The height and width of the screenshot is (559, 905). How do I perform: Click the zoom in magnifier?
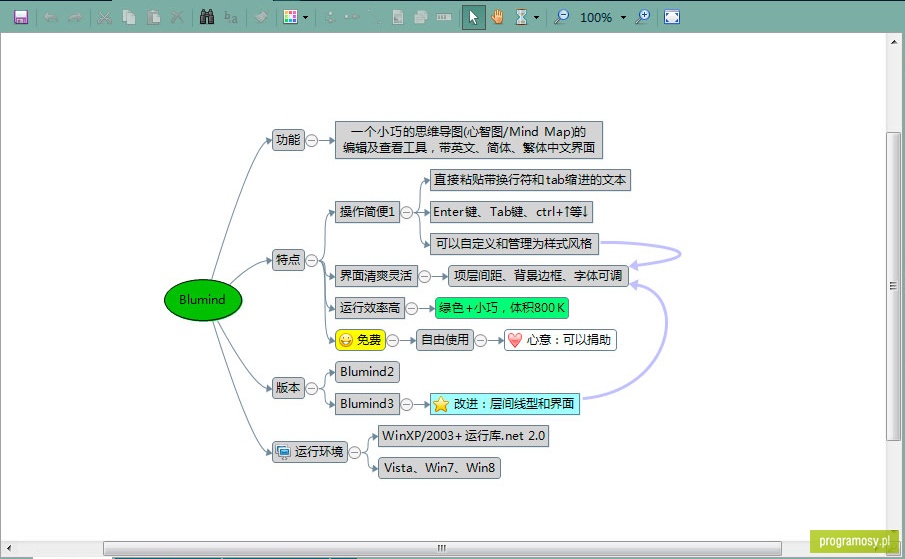click(x=642, y=17)
